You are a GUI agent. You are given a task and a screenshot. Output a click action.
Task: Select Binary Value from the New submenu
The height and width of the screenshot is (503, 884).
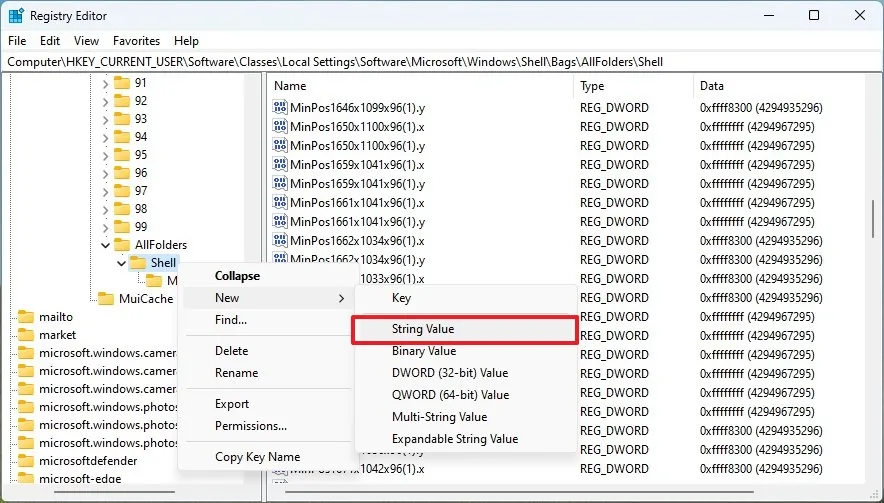click(x=466, y=351)
